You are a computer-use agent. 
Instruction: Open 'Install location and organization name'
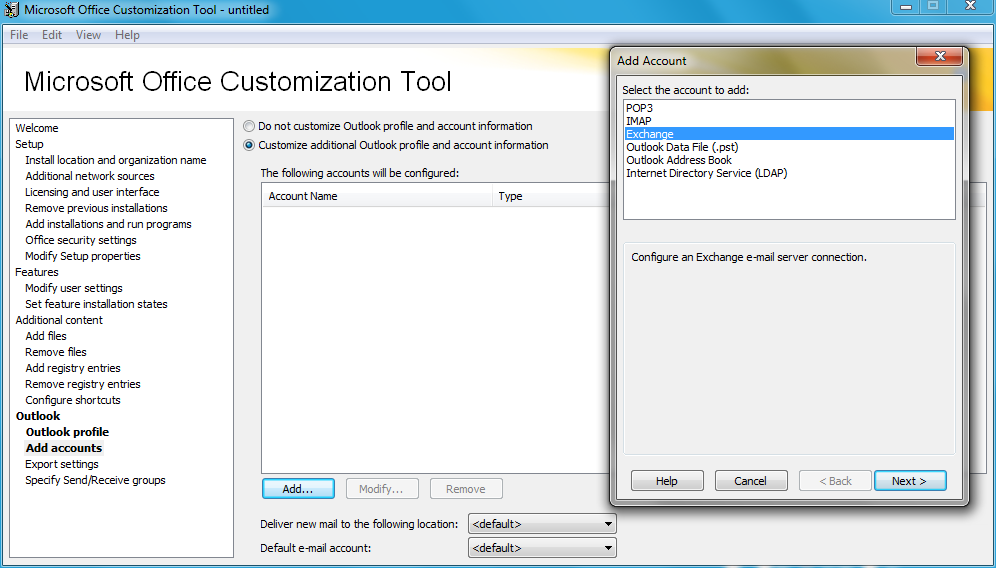pyautogui.click(x=116, y=160)
